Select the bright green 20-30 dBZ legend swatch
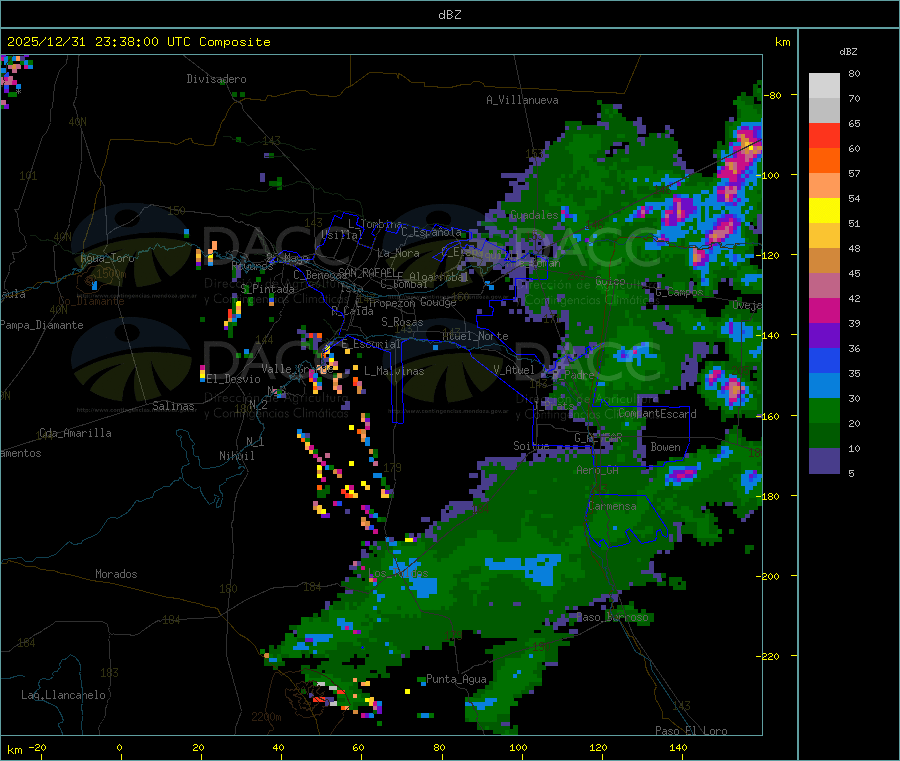Image resolution: width=900 pixels, height=761 pixels. [824, 410]
